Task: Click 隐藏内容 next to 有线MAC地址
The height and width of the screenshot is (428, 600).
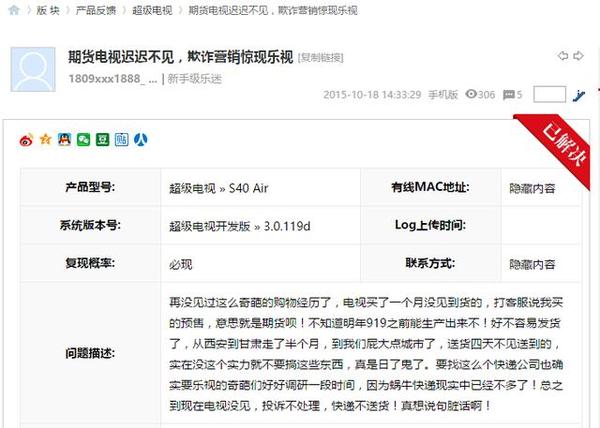Action: pyautogui.click(x=532, y=188)
